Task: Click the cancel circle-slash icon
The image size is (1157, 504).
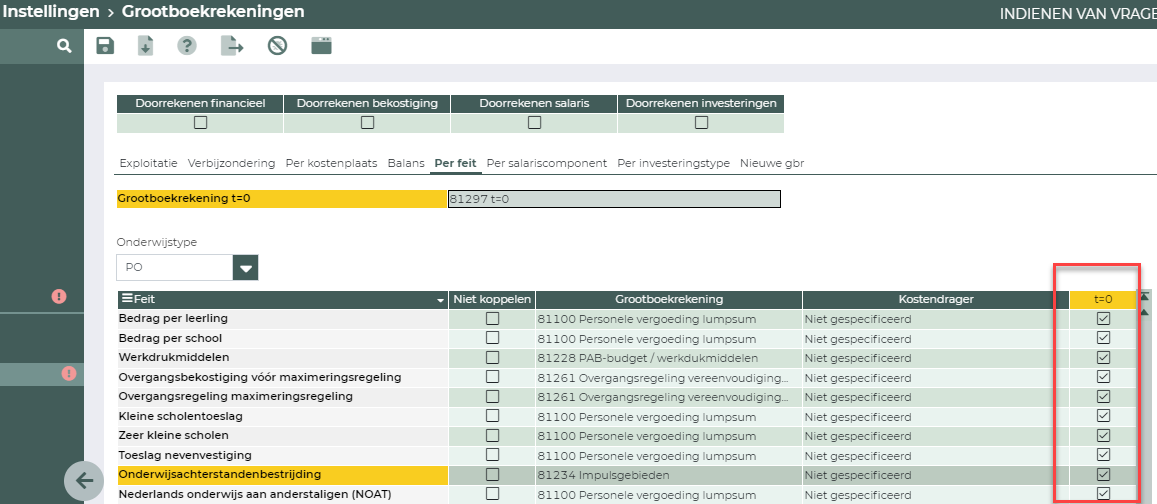Action: tap(277, 46)
